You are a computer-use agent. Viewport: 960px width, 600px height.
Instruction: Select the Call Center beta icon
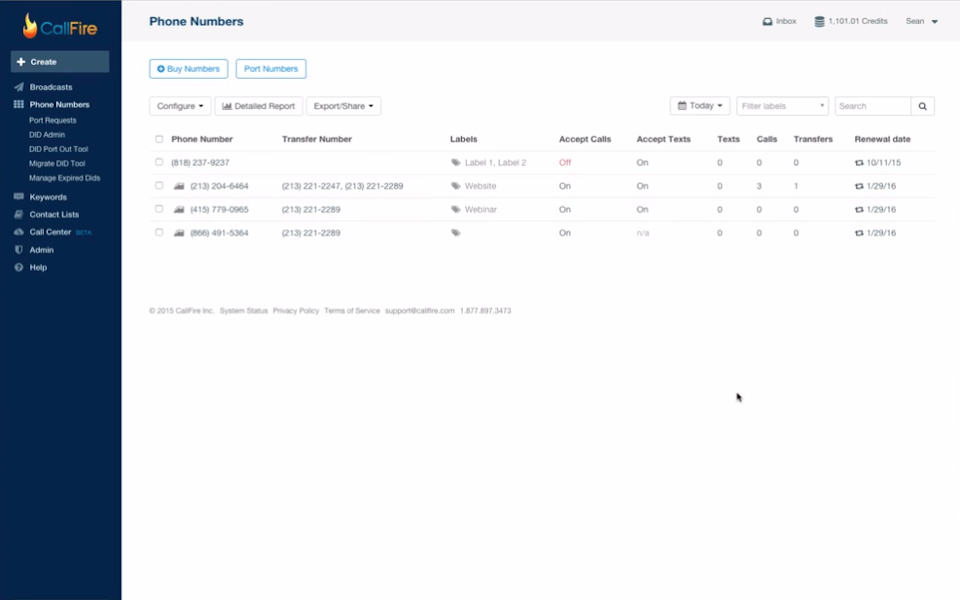point(18,231)
